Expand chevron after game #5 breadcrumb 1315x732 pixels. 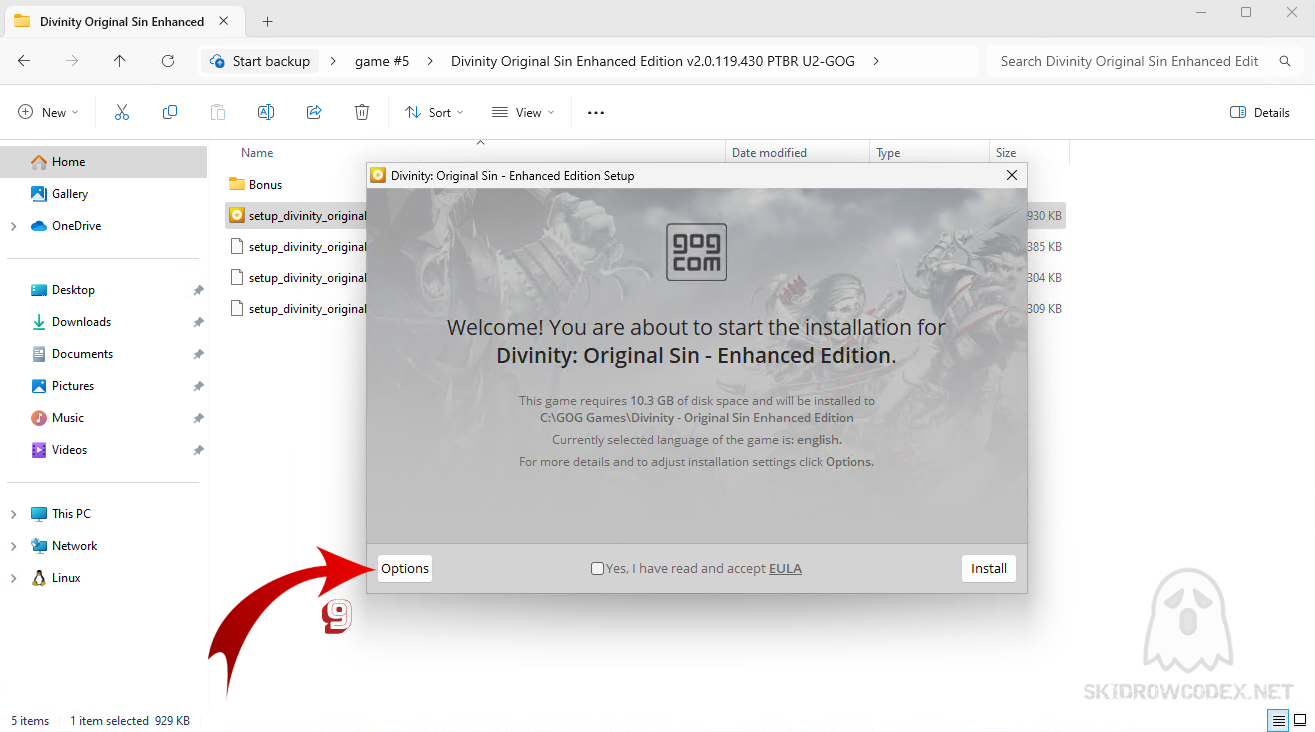pos(430,61)
